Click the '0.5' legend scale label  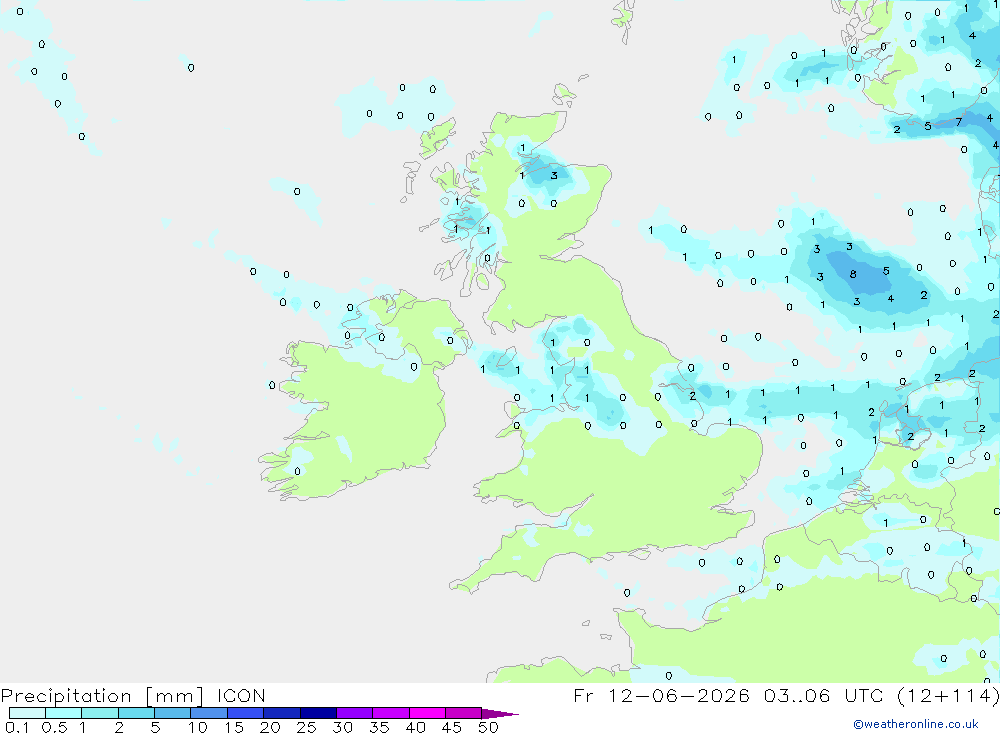pyautogui.click(x=54, y=727)
